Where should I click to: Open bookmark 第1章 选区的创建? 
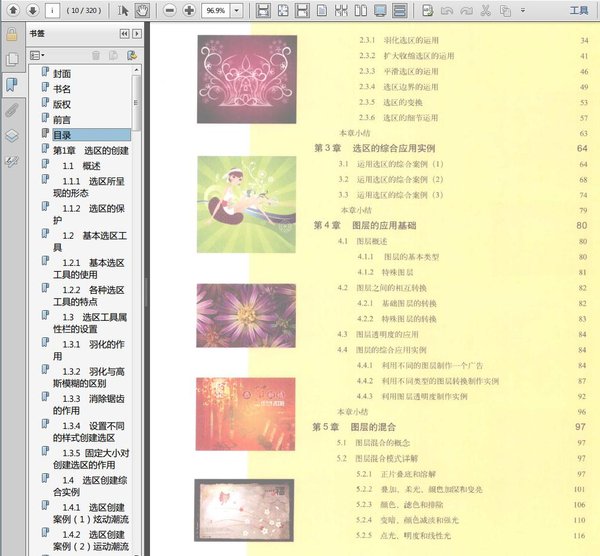pos(91,150)
